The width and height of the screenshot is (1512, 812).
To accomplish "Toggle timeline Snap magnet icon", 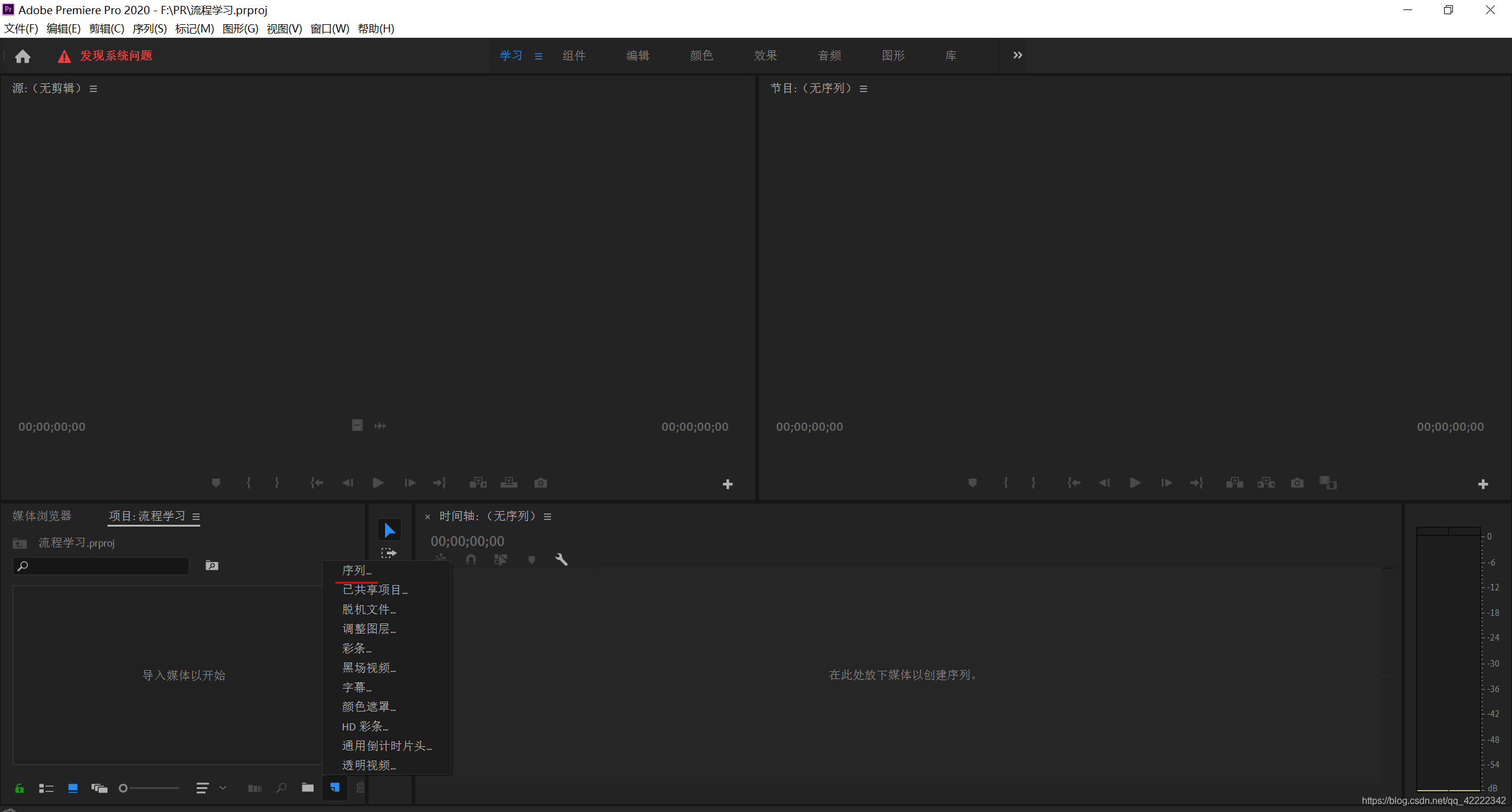I will (x=471, y=559).
